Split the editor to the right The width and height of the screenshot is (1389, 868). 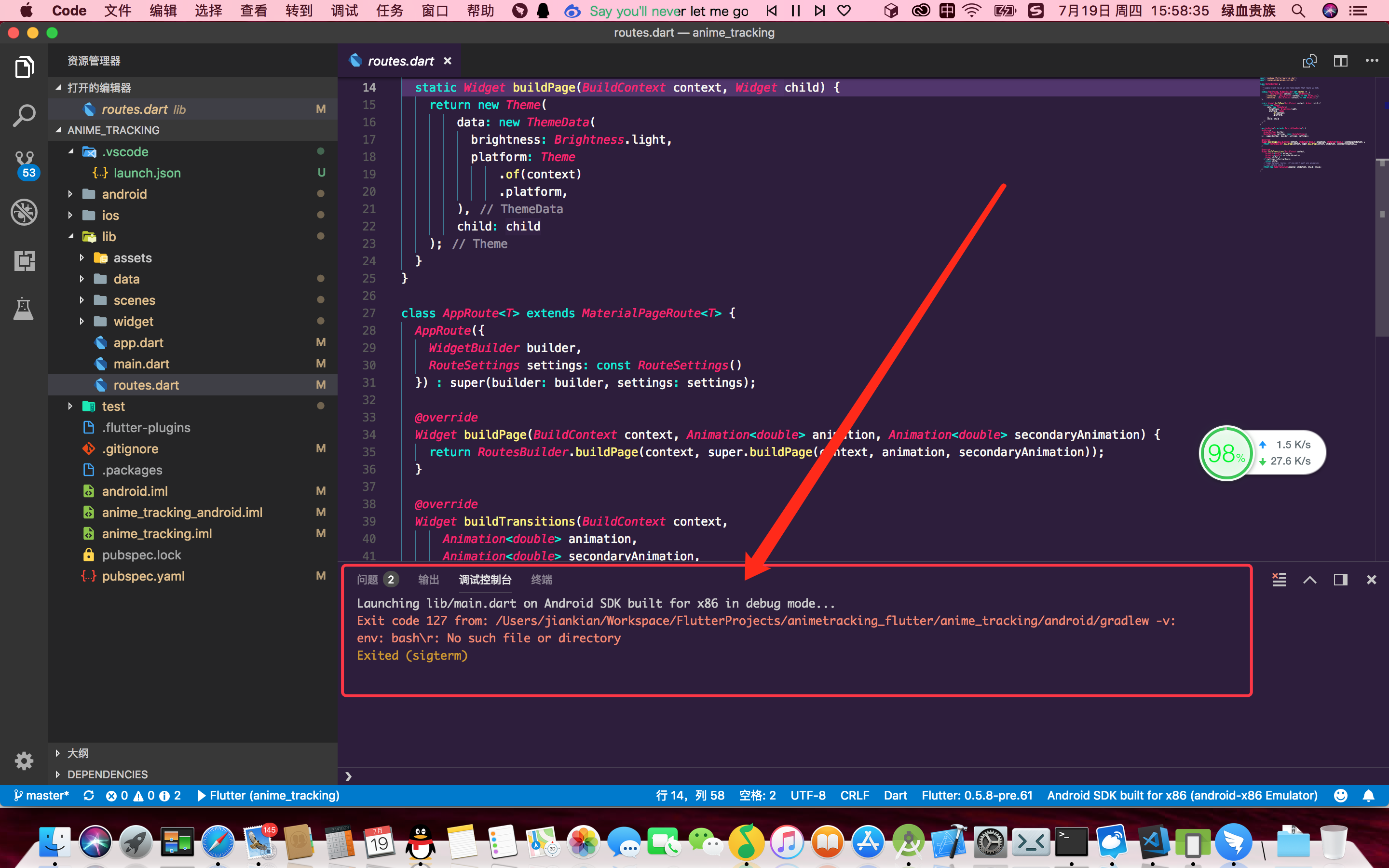[1340, 61]
